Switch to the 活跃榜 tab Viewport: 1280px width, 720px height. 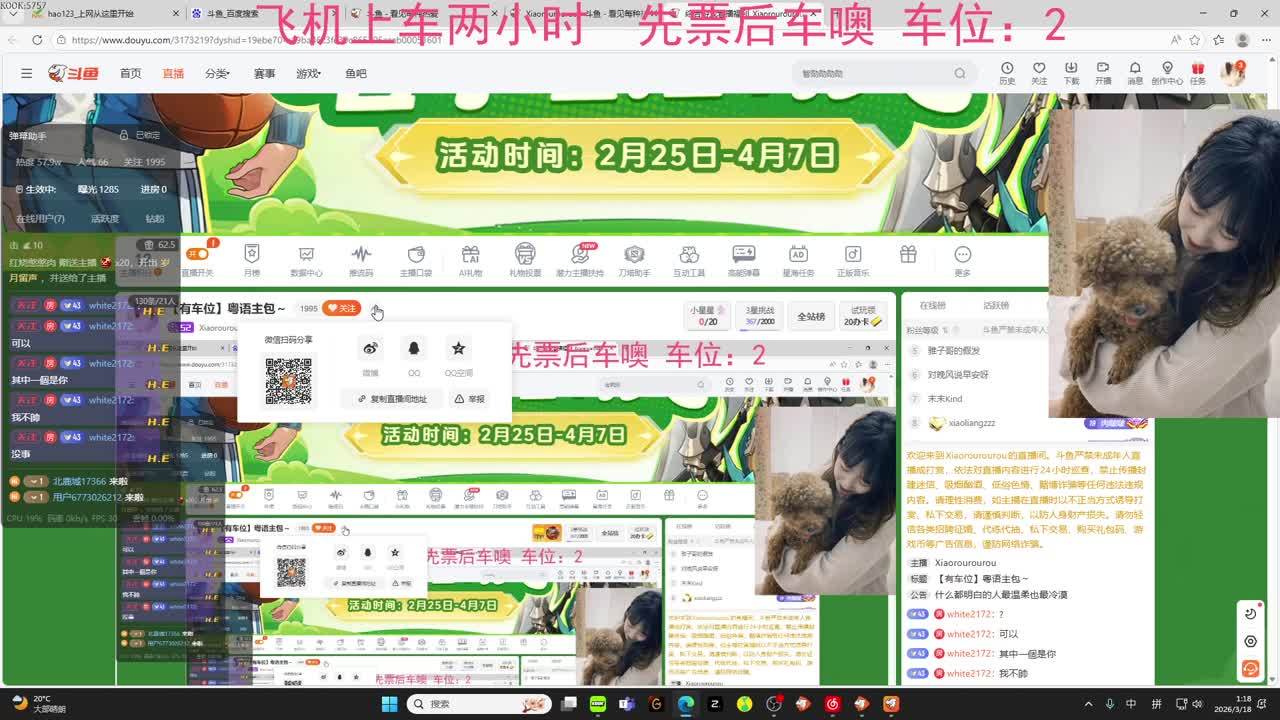[996, 305]
